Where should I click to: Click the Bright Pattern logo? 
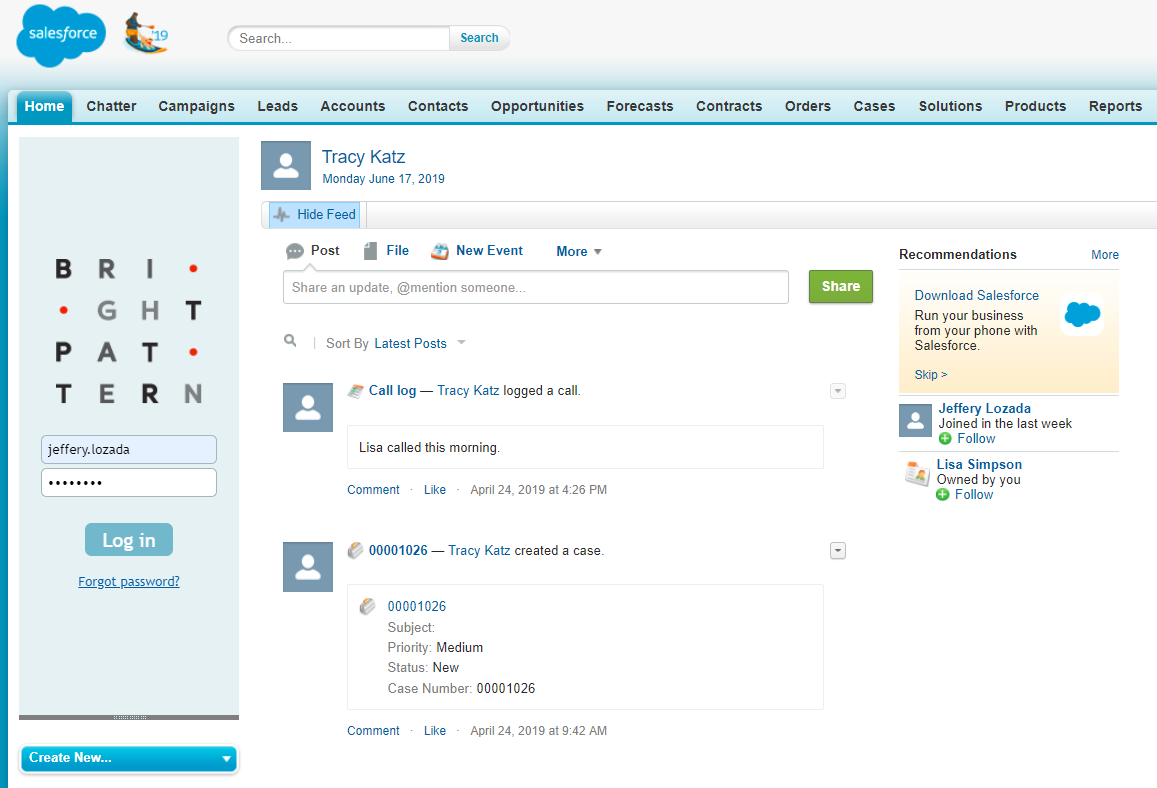pos(128,331)
